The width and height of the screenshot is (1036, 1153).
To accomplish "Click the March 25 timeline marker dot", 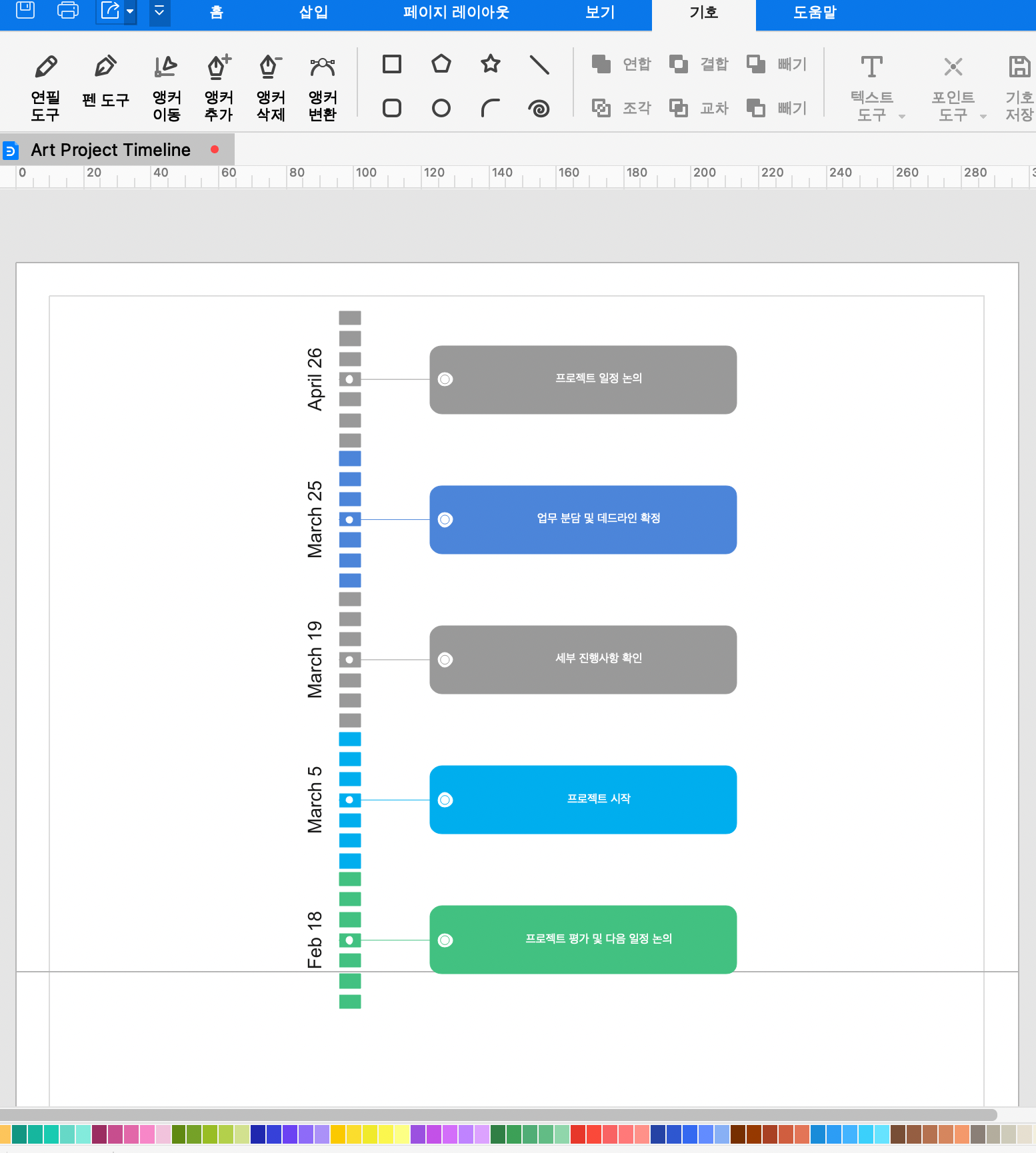I will 349,519.
